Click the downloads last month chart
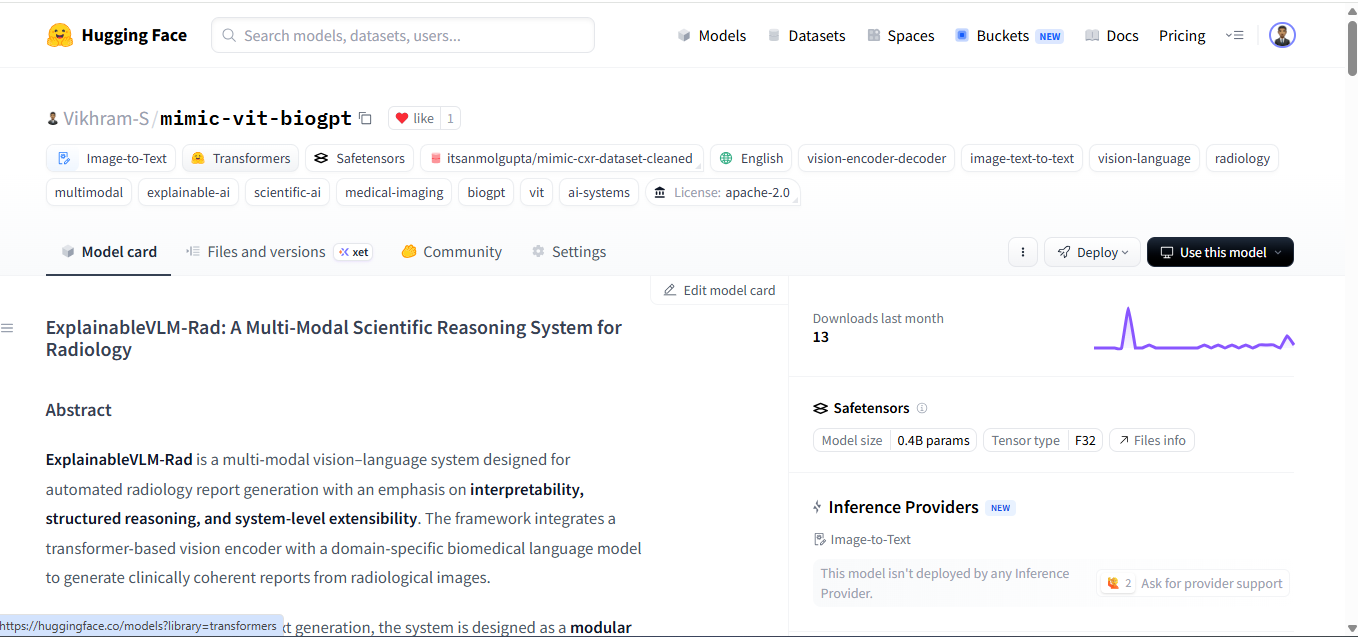The height and width of the screenshot is (637, 1358). point(1193,330)
